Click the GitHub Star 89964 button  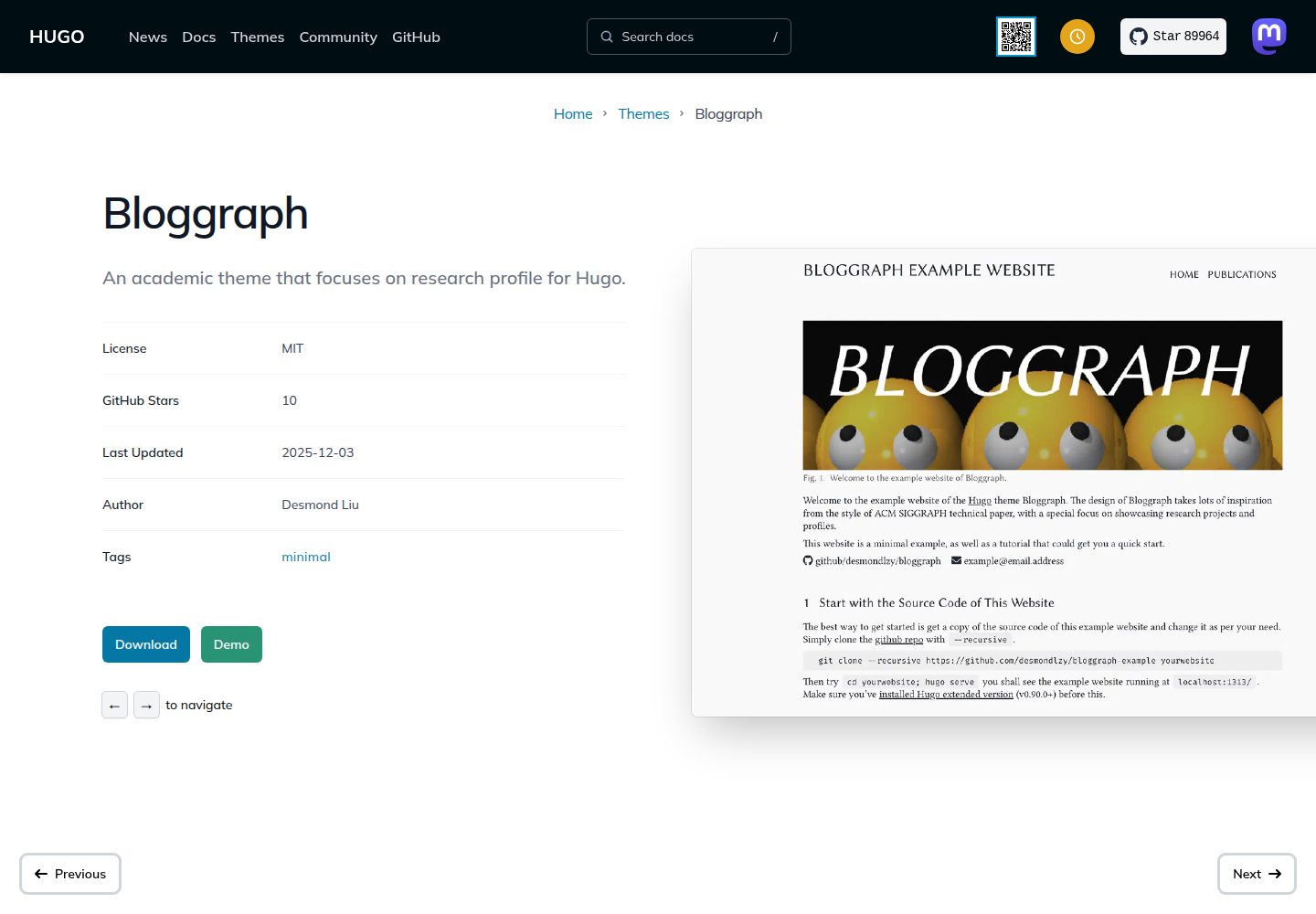[1173, 37]
